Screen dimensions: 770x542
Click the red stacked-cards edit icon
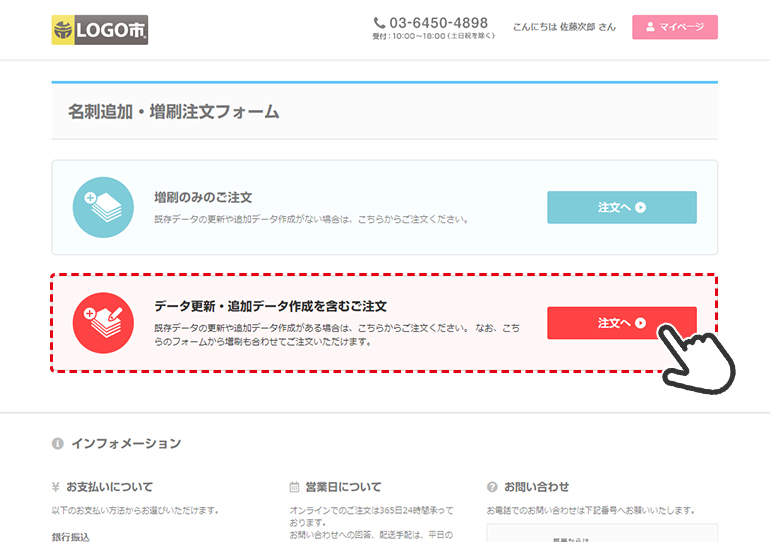(x=103, y=323)
